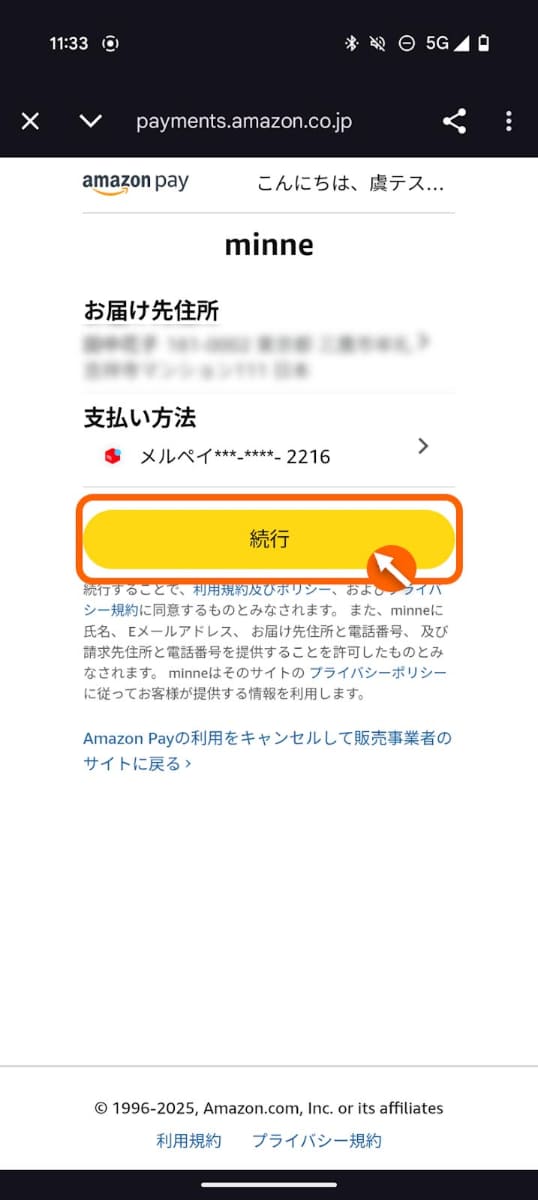Open minne's プライバシーポリシー link
538x1200 pixels.
[x=378, y=674]
